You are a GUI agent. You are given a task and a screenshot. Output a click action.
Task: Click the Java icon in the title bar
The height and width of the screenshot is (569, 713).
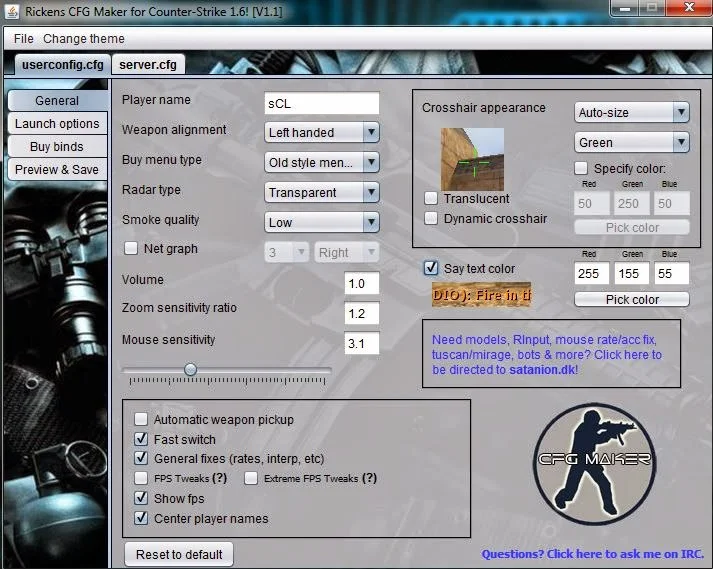12,11
